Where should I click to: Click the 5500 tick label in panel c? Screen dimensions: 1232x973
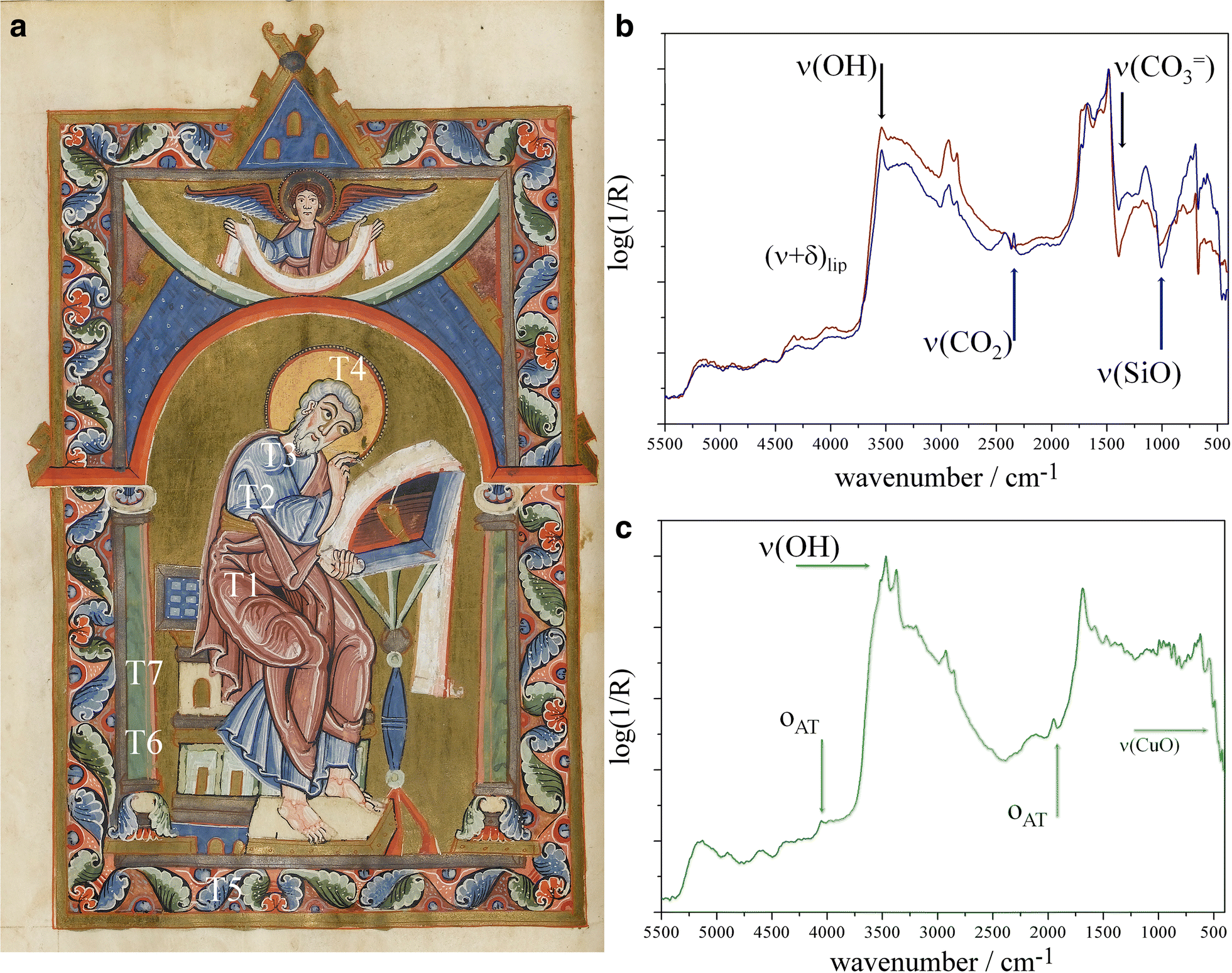tap(661, 932)
